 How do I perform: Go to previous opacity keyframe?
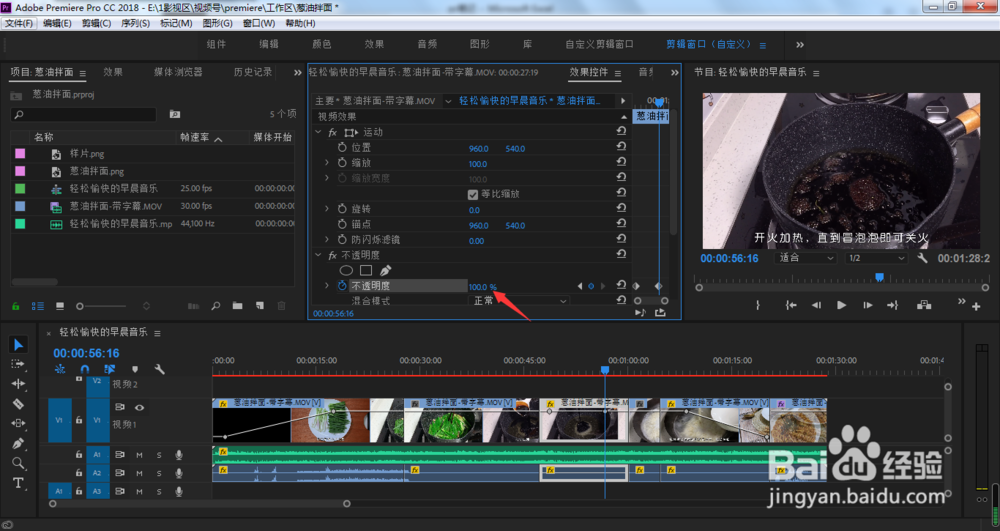(580, 286)
